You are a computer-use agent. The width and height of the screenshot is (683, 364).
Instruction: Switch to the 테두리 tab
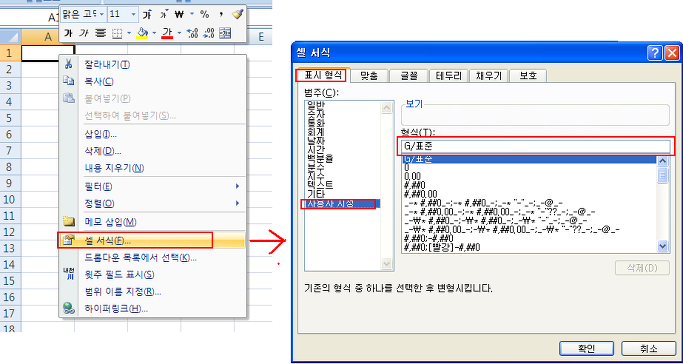pyautogui.click(x=449, y=76)
